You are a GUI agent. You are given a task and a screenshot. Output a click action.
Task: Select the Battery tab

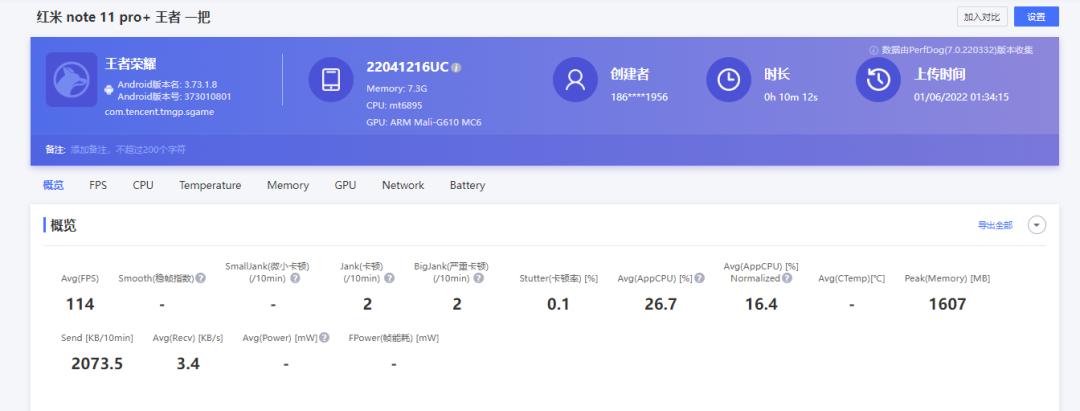tap(467, 185)
